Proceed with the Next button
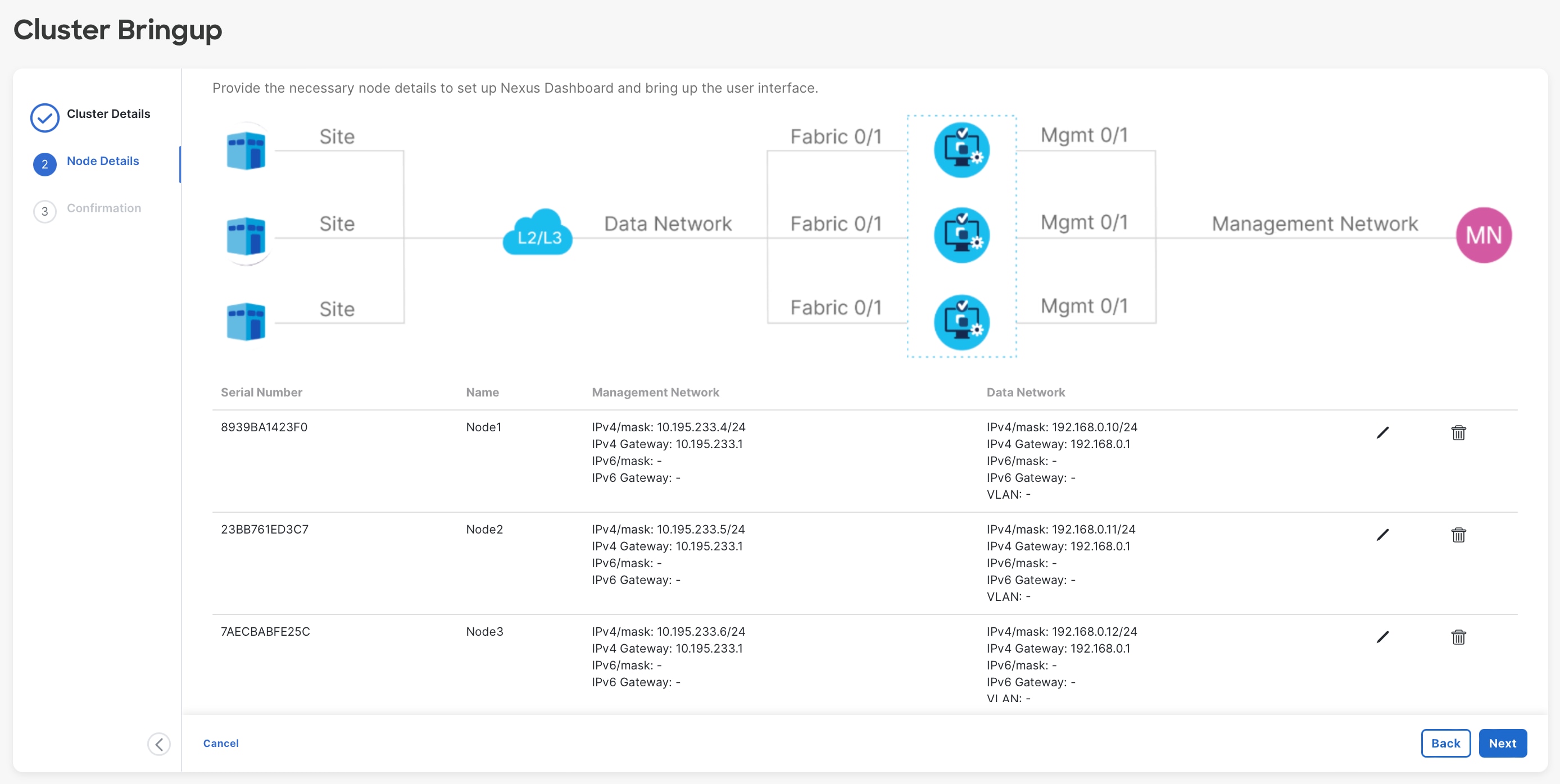Screen dimensions: 1560x784 click(x=1503, y=744)
